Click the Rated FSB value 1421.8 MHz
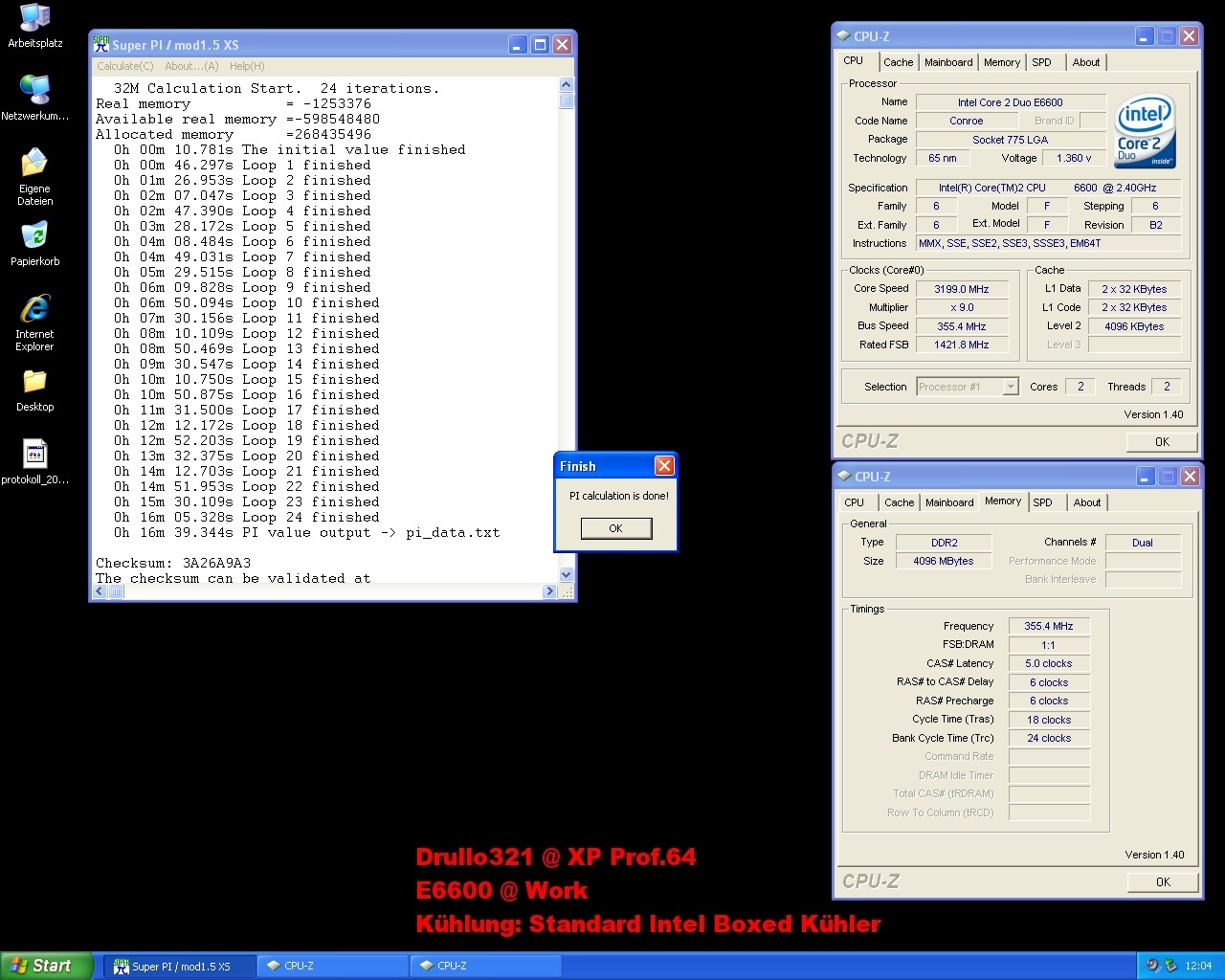Viewport: 1225px width, 980px height. (962, 345)
